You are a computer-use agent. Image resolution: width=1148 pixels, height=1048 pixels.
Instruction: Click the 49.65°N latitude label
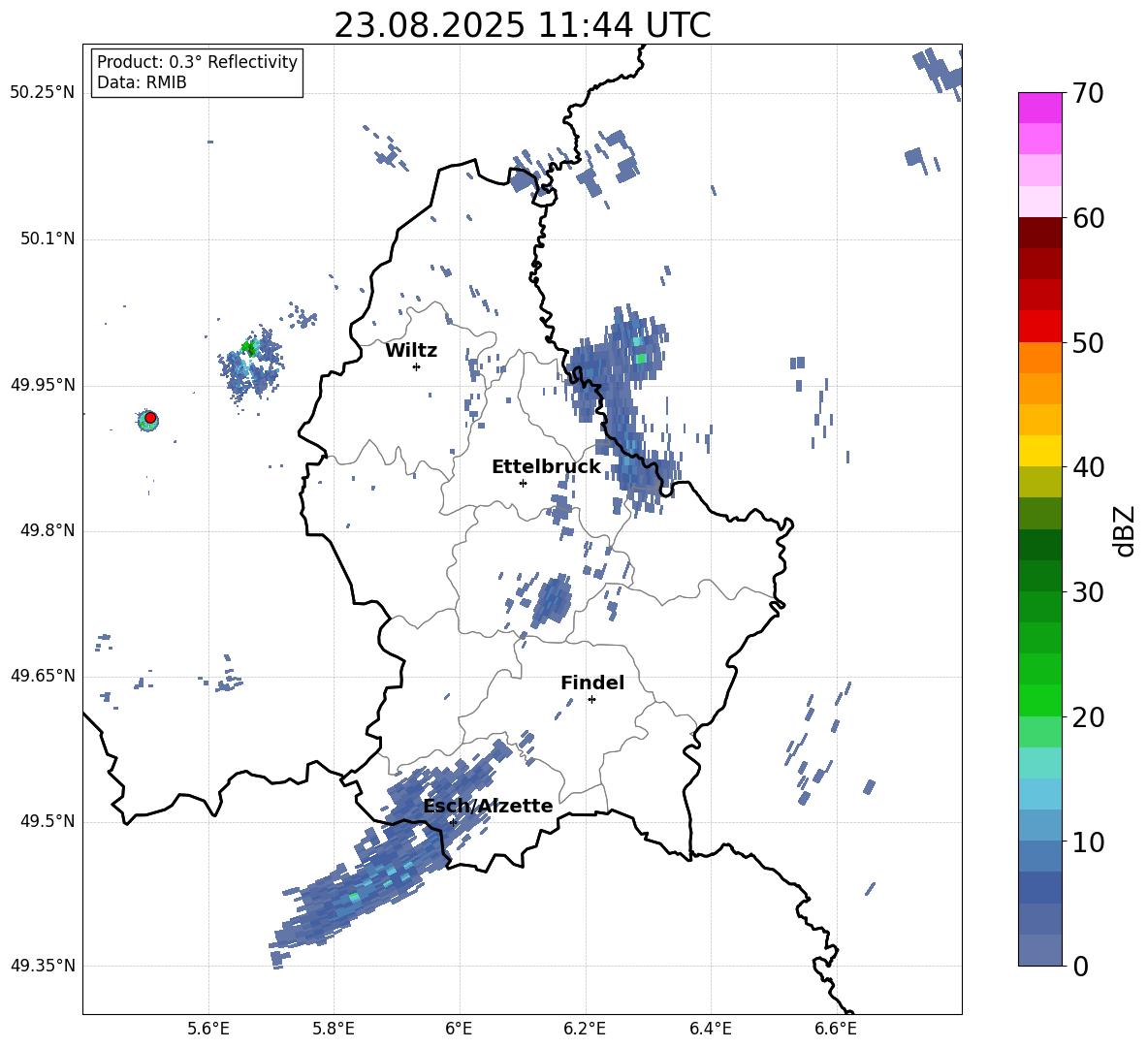[x=43, y=676]
